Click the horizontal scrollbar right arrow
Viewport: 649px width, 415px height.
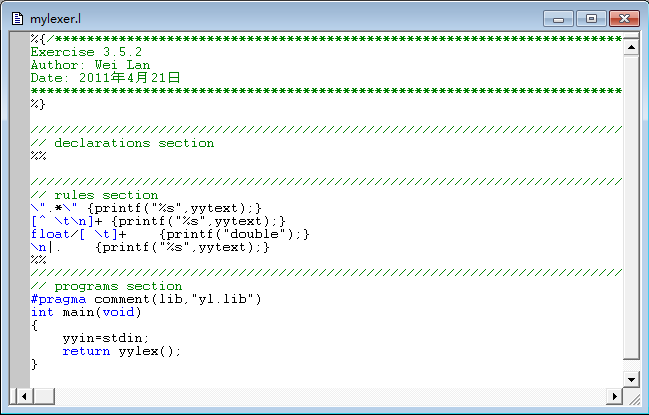[x=615, y=396]
